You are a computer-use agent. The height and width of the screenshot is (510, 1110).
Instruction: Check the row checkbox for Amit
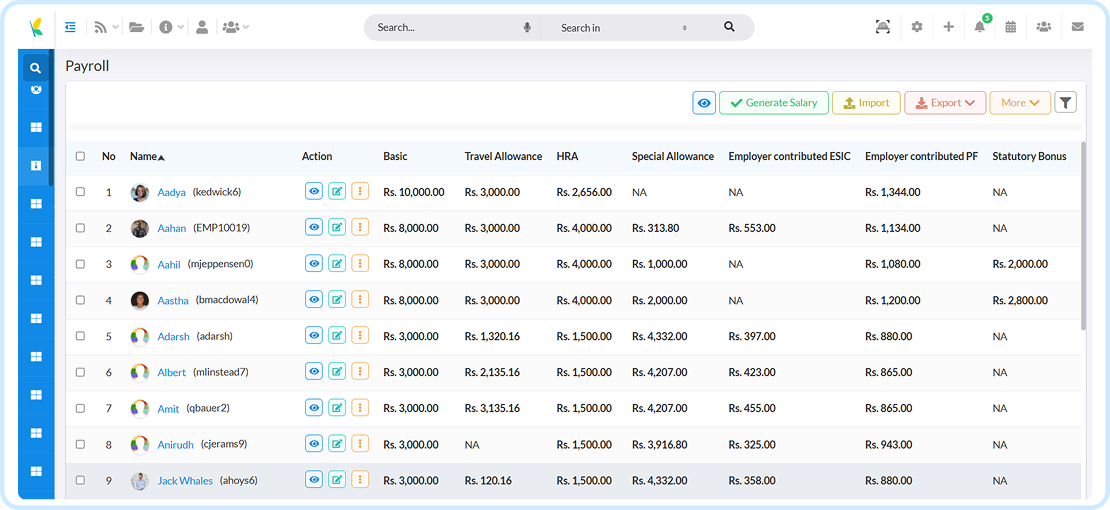(x=80, y=408)
